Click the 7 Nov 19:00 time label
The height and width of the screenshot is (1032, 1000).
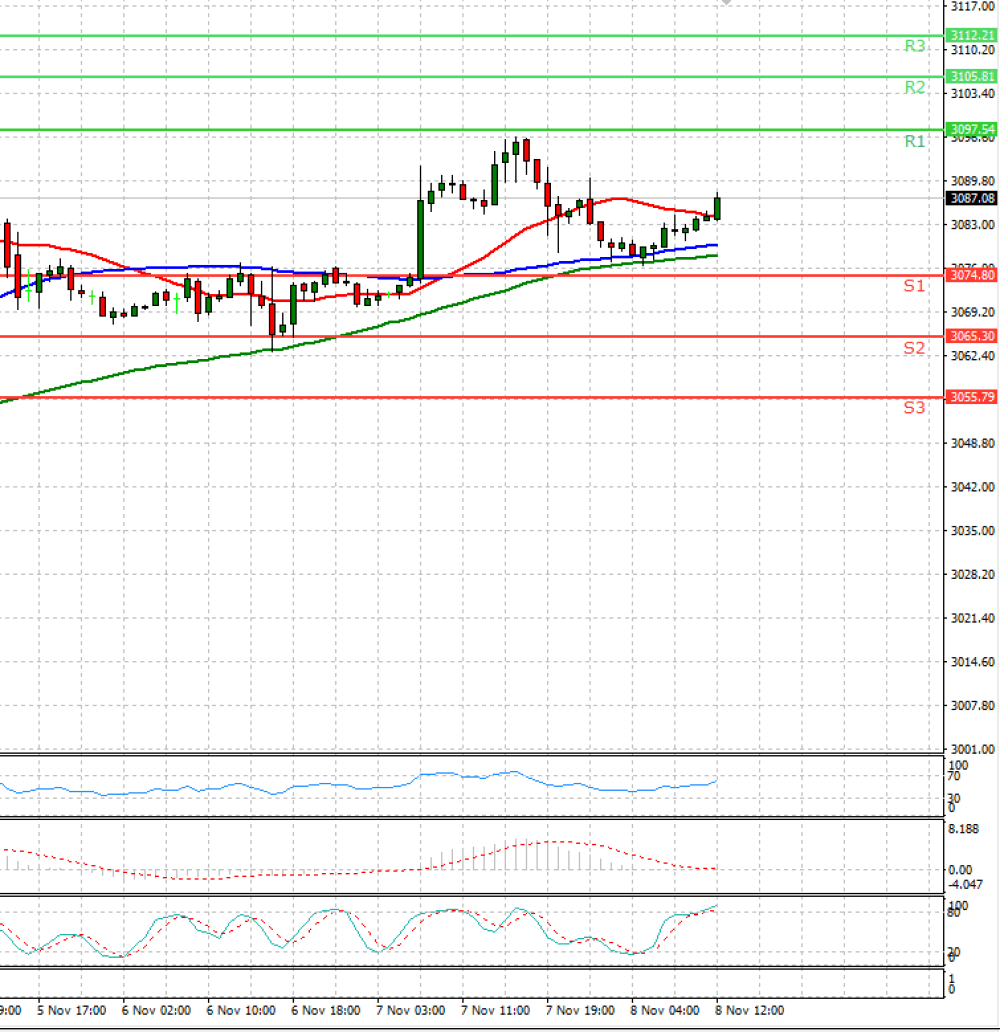click(x=580, y=1010)
